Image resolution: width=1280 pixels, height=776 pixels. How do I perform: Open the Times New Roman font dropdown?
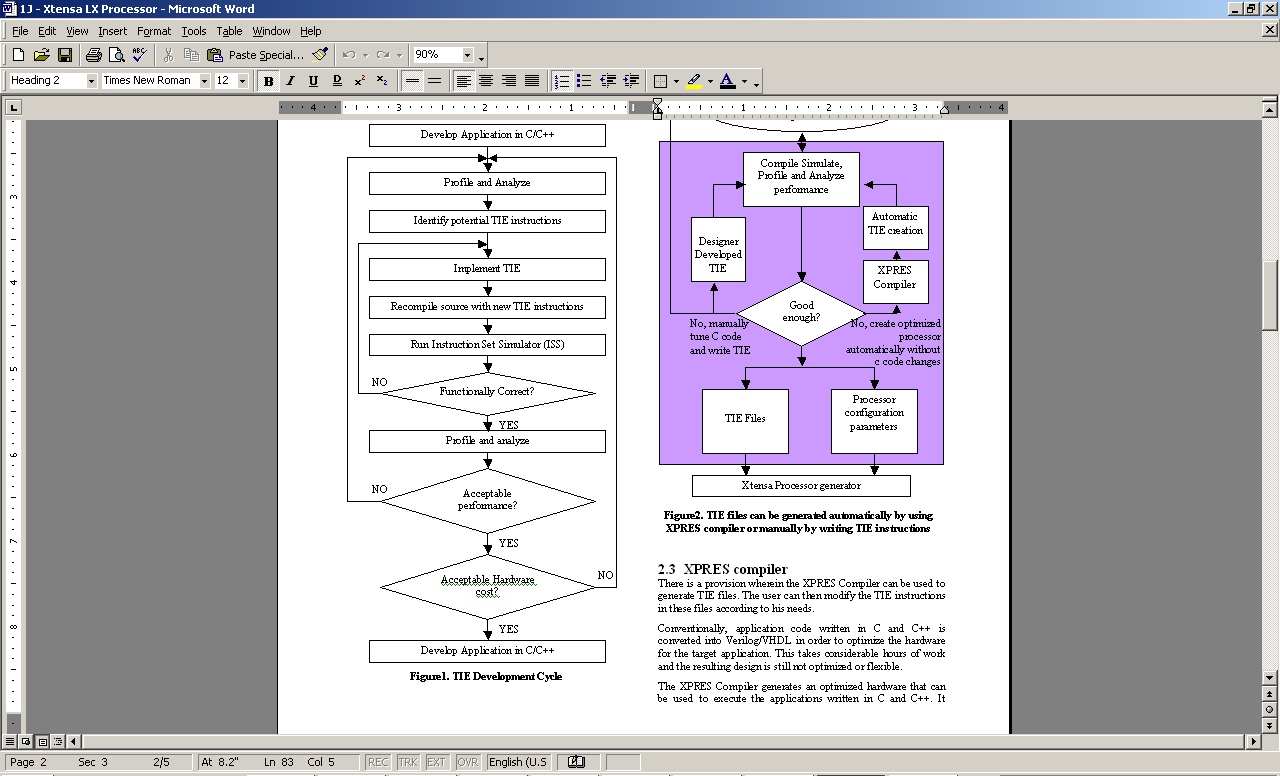(204, 81)
